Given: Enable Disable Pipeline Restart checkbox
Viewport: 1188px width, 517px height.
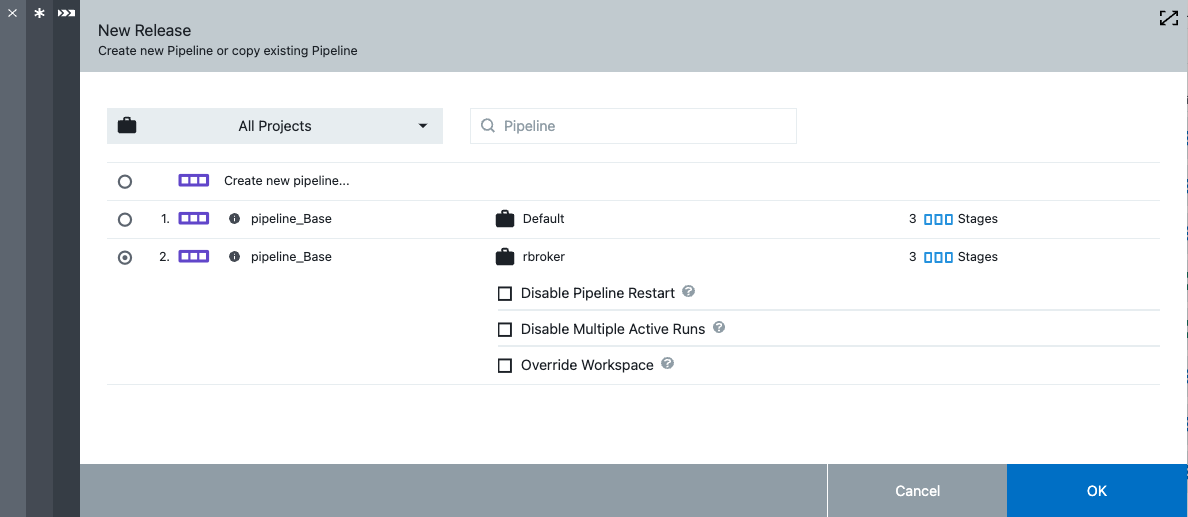Looking at the screenshot, I should coord(505,294).
